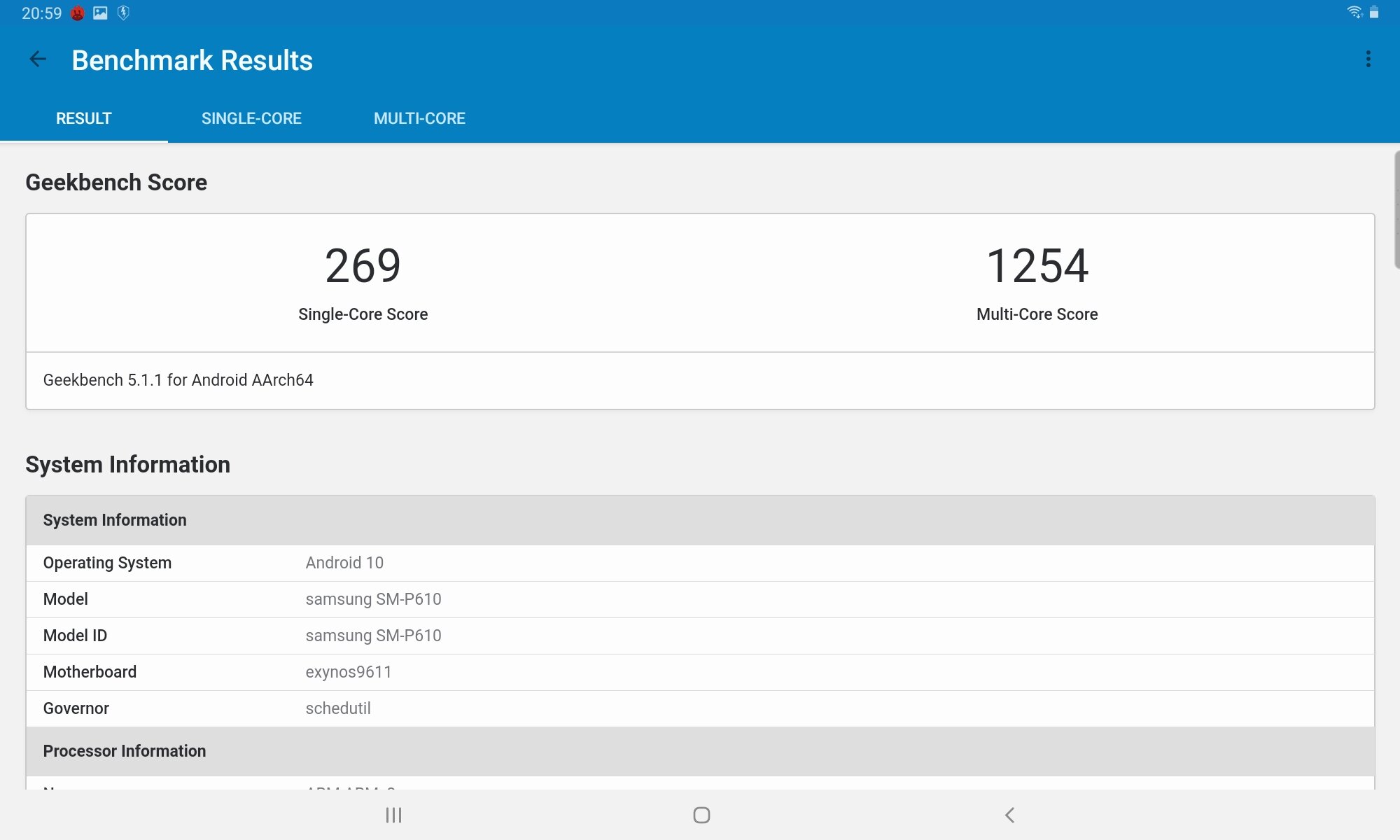Screen dimensions: 1400x840
Task: Click the page scrollbar handle
Action: [1396, 209]
